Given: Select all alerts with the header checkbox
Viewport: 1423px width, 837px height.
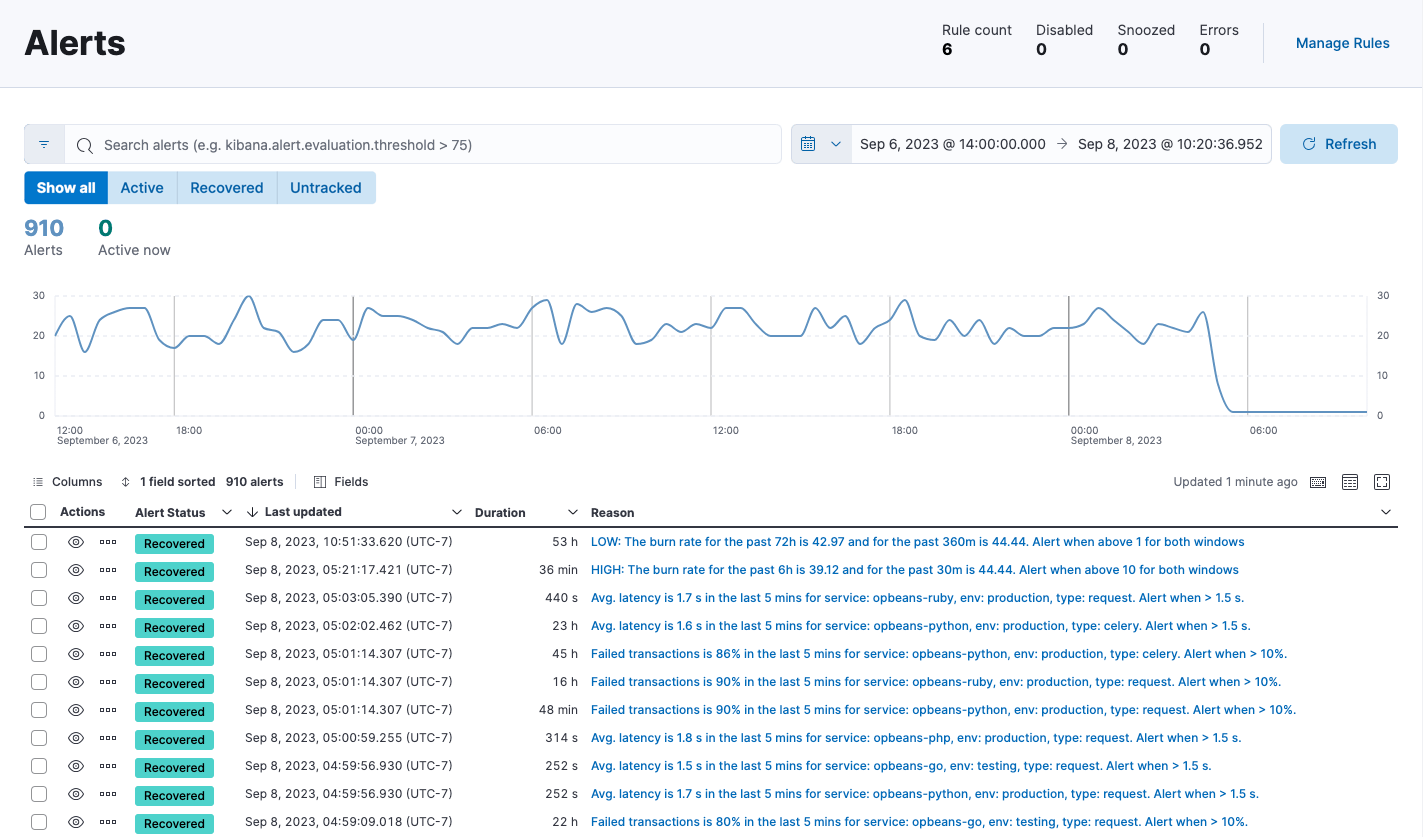Looking at the screenshot, I should (37, 511).
